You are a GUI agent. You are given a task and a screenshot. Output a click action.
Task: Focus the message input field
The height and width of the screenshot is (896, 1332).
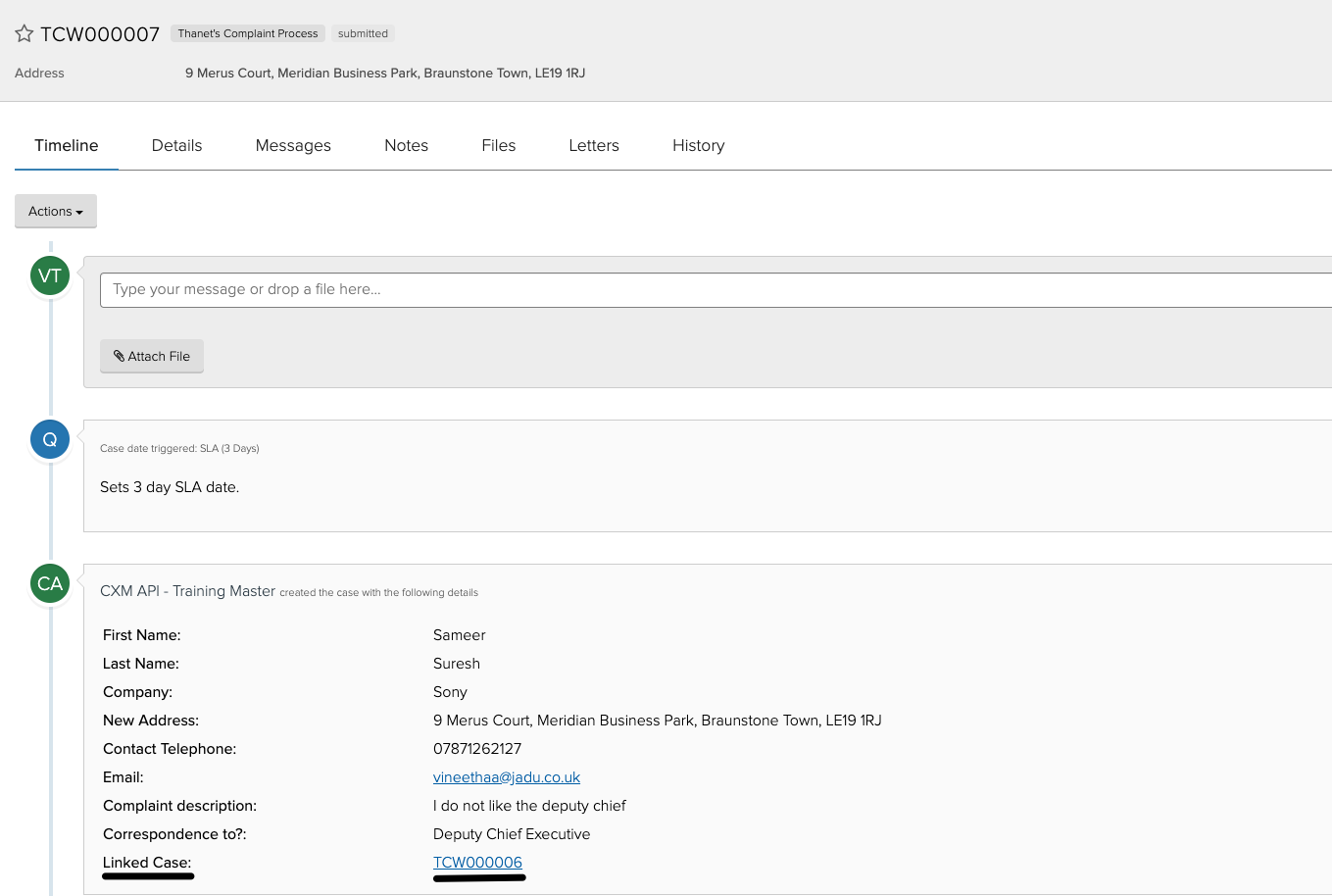tap(715, 289)
